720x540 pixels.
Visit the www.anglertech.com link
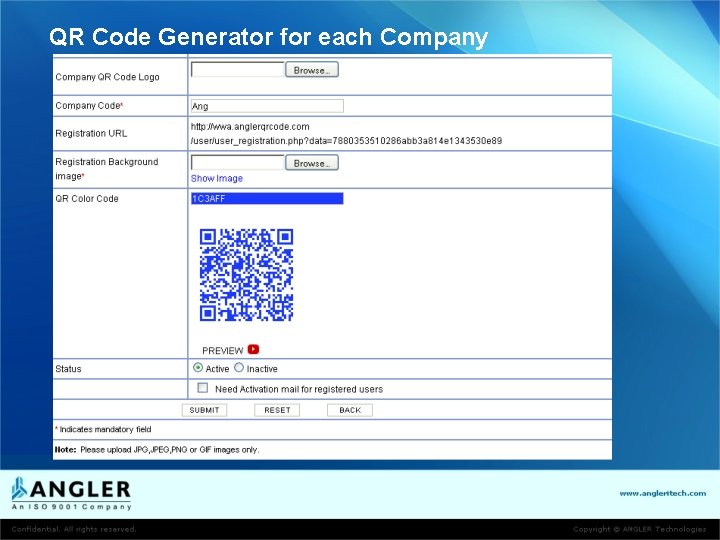tap(663, 494)
